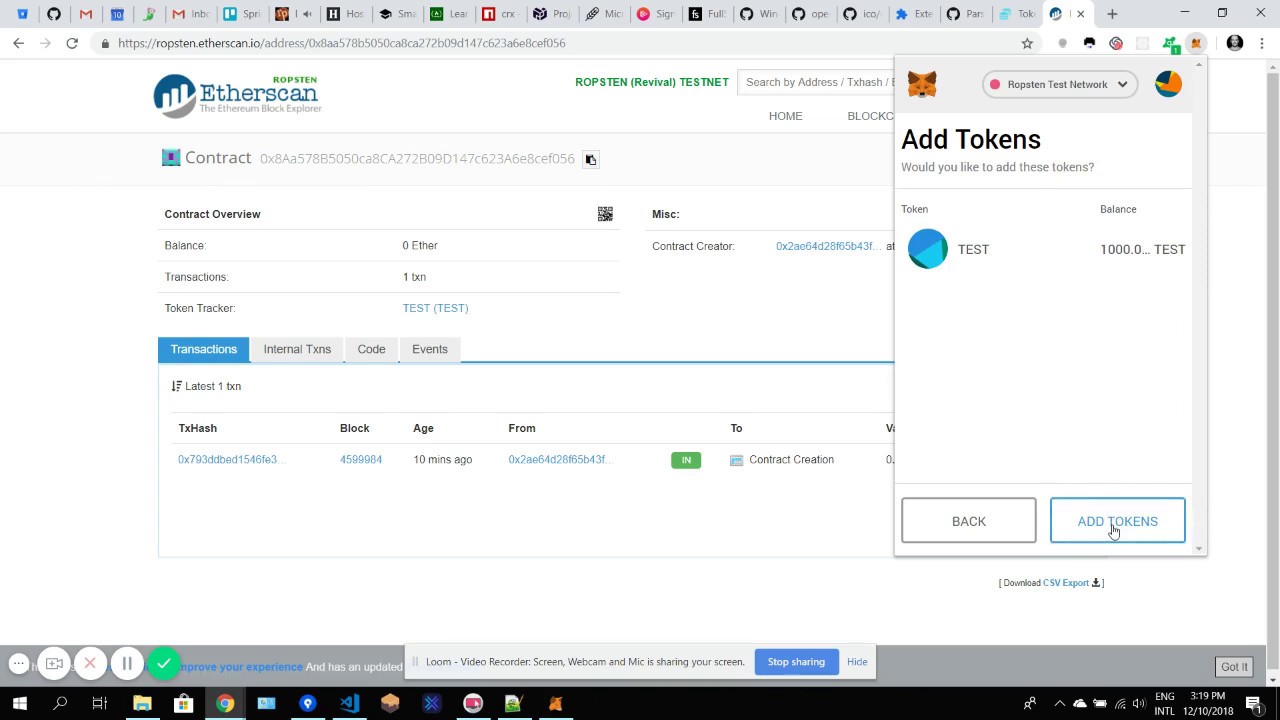Pause the Loom recording

pos(127,663)
